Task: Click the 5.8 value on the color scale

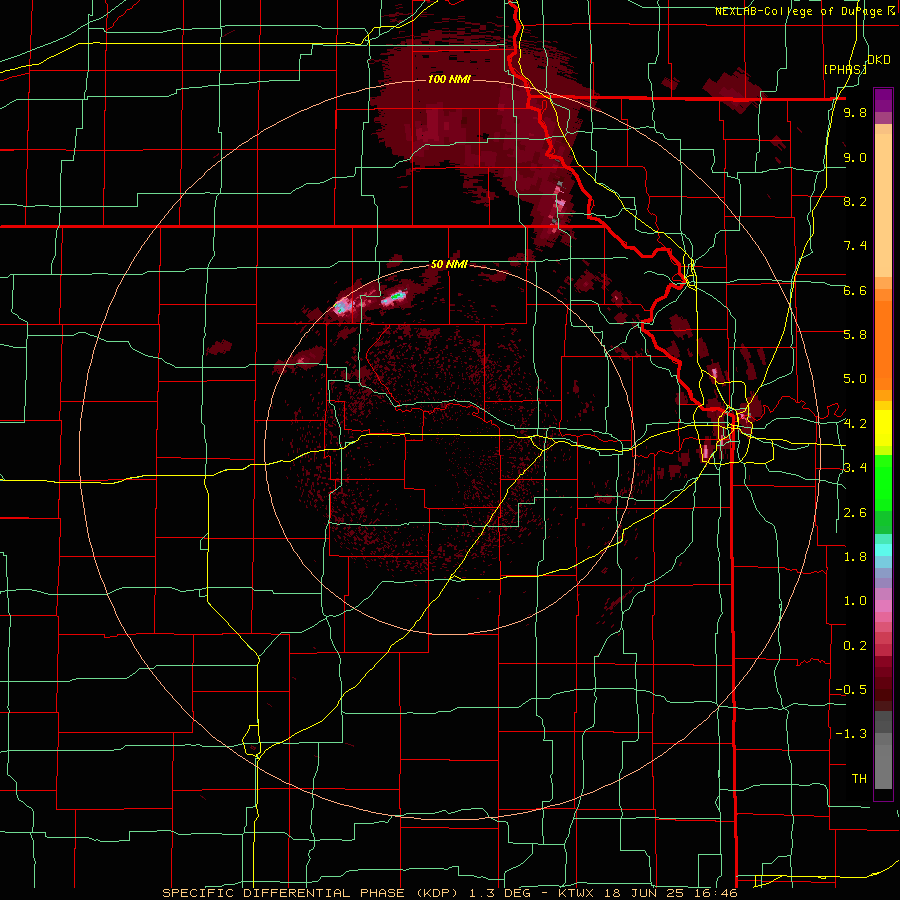Action: pos(855,335)
